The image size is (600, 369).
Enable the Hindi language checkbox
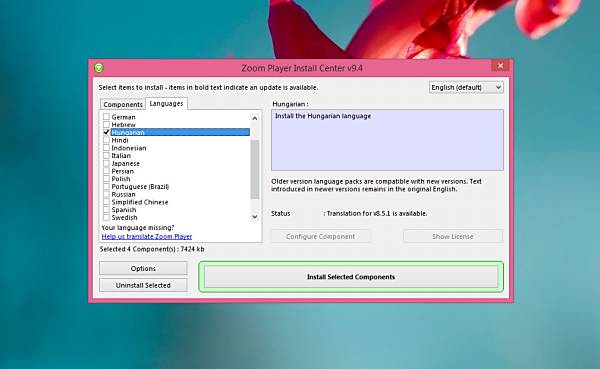coord(106,140)
